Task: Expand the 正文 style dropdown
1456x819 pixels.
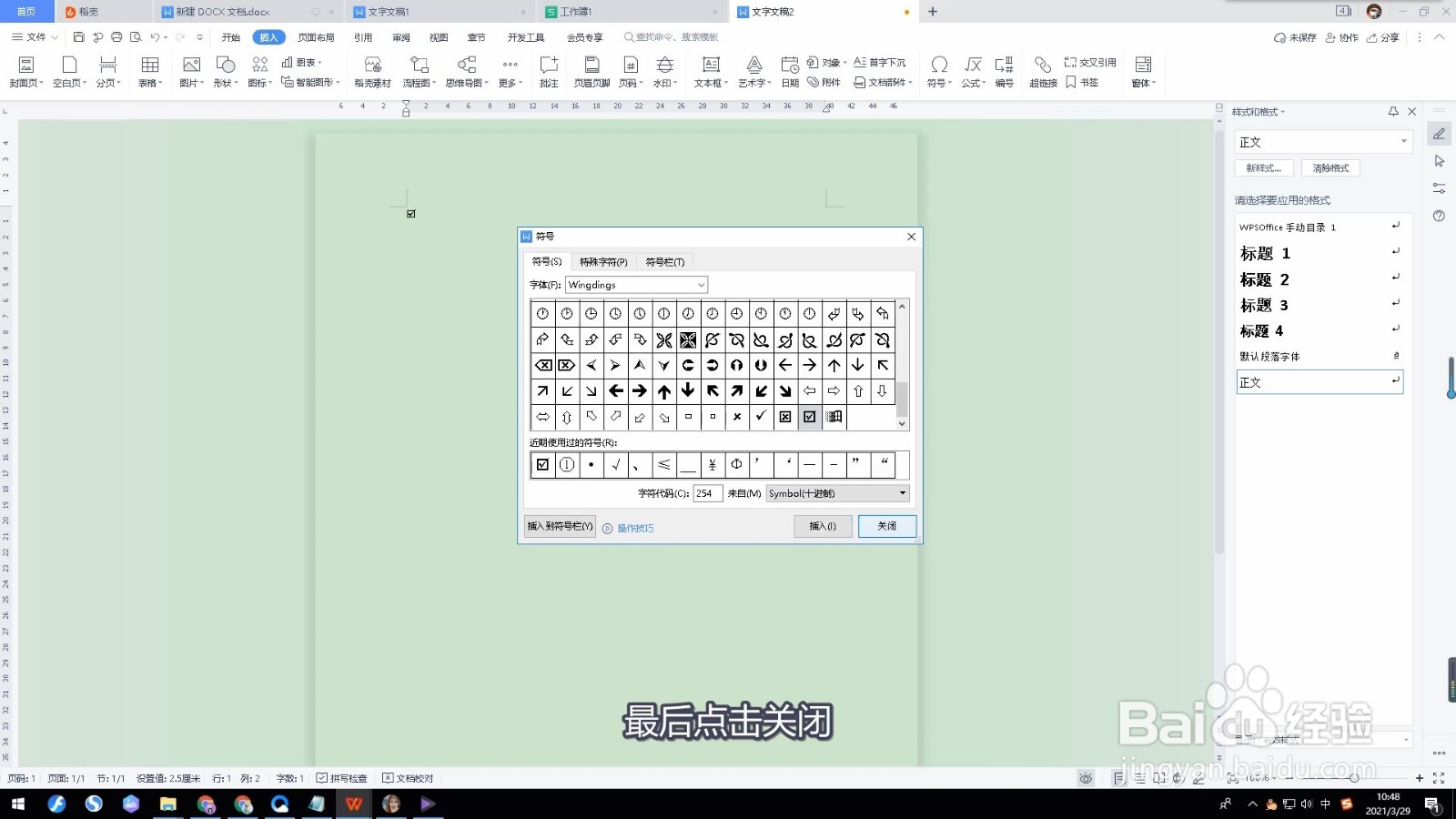Action: (1402, 141)
